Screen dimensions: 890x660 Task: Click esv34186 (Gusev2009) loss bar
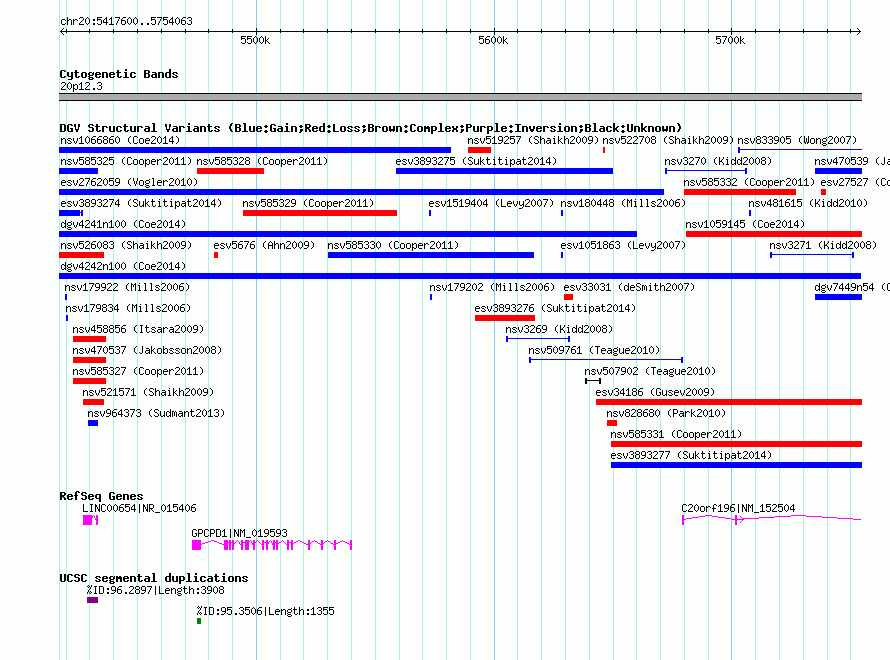[729, 402]
